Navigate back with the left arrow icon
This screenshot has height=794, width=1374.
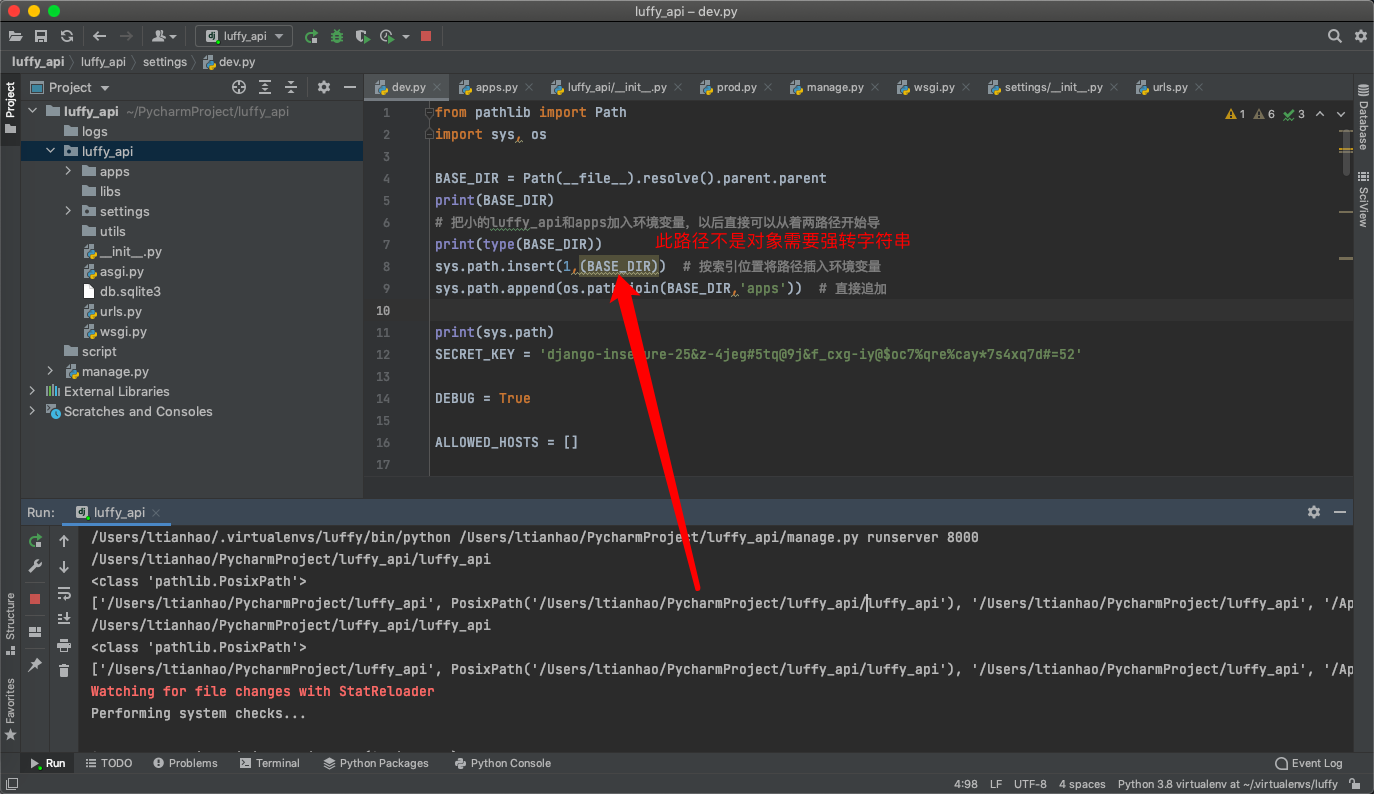pos(99,36)
